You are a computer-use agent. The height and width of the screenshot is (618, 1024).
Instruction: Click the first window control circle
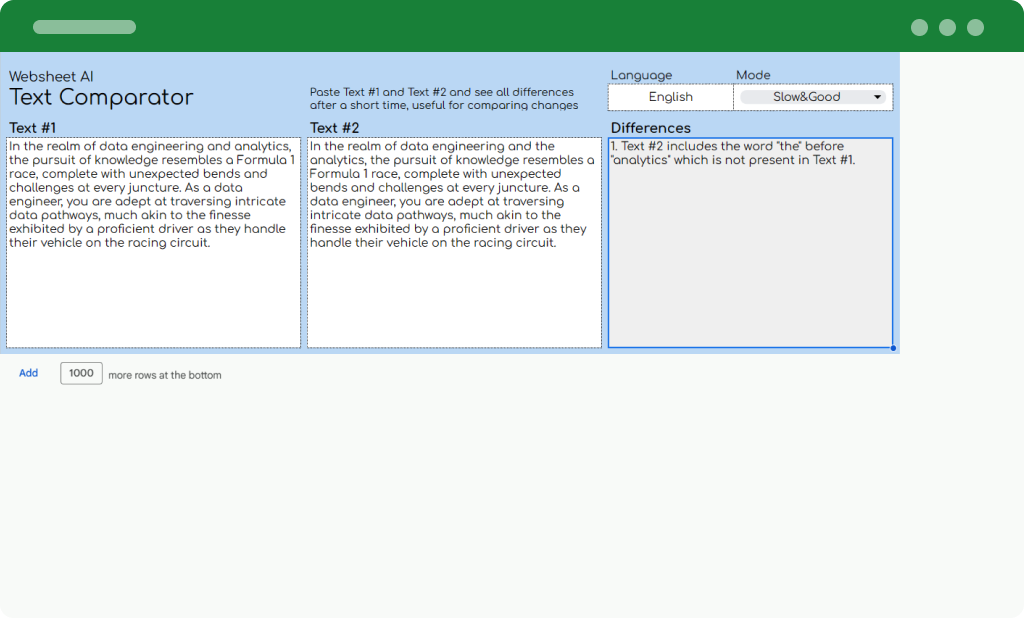pyautogui.click(x=920, y=27)
